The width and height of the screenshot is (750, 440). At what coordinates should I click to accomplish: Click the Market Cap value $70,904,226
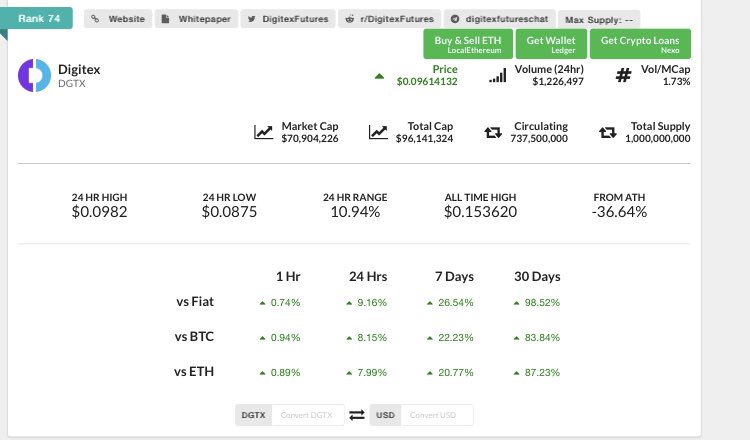coord(309,138)
